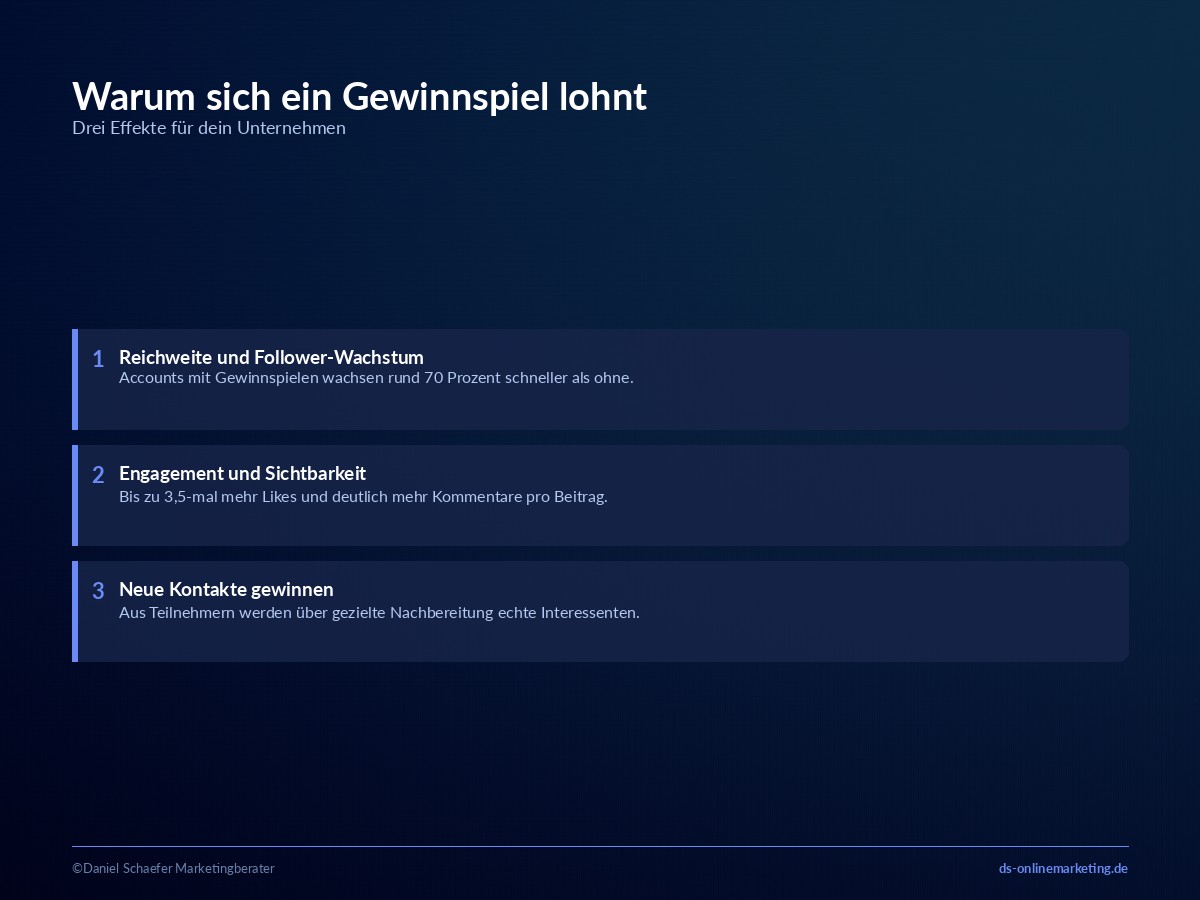The image size is (1200, 900).
Task: Click the number 2 in the second card
Action: [98, 475]
